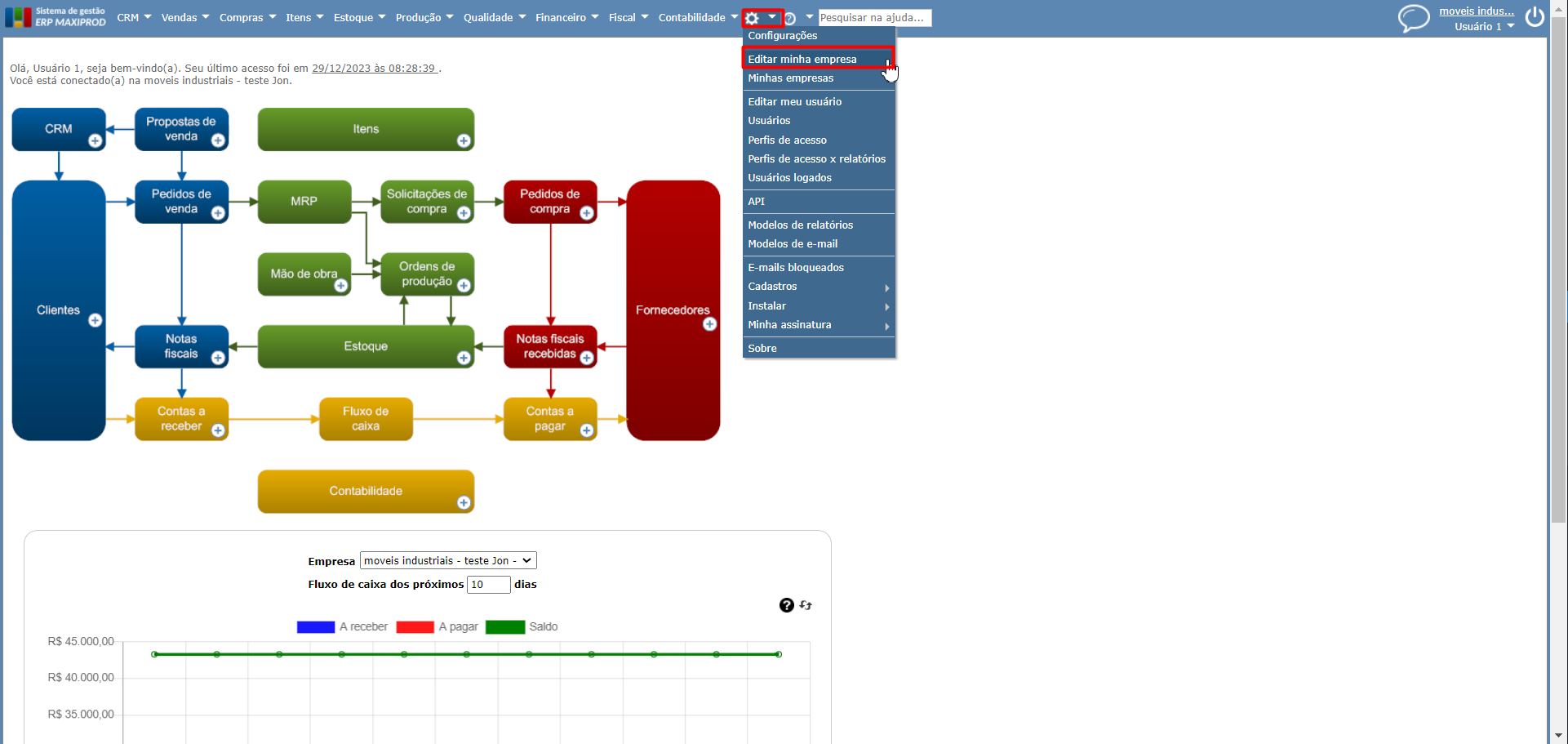Click the help question mark in top bar
The width and height of the screenshot is (1568, 744).
tap(790, 18)
